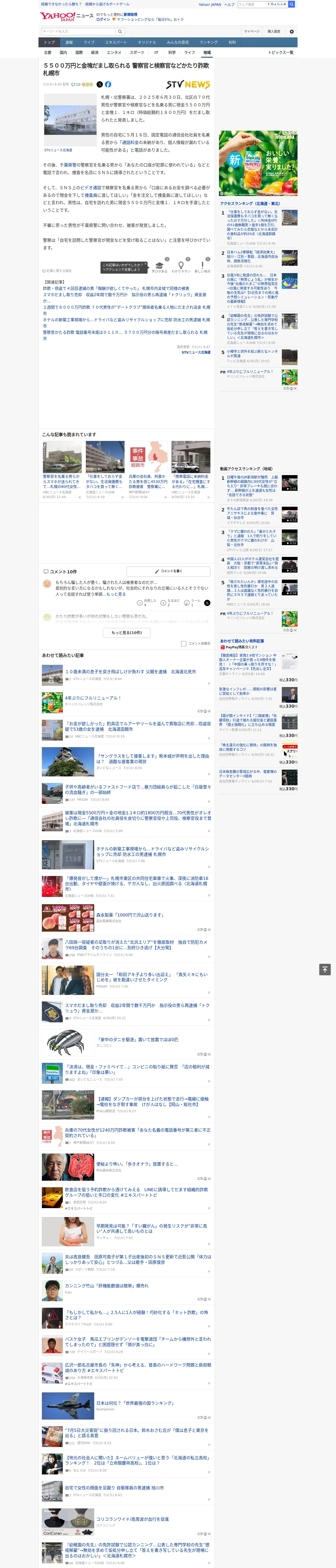This screenshot has height=1568, width=336.
Task: Open related link '２週間で８０００万円詐欺'
Action: tap(126, 310)
